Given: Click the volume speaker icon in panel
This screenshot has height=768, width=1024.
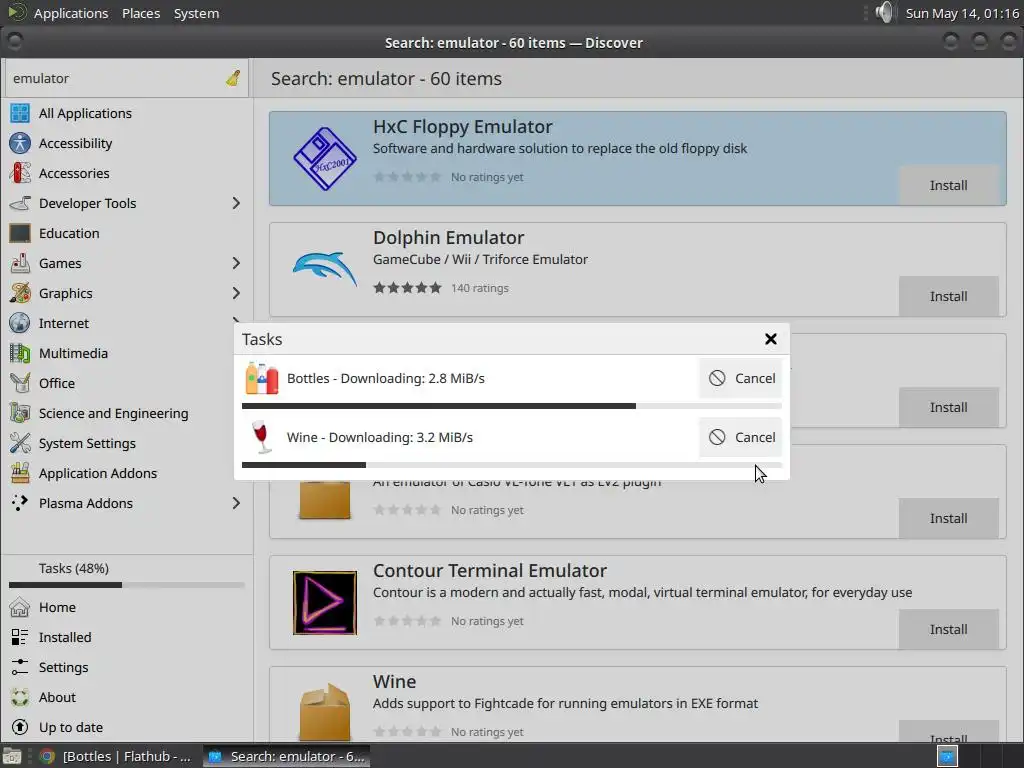Looking at the screenshot, I should click(884, 12).
